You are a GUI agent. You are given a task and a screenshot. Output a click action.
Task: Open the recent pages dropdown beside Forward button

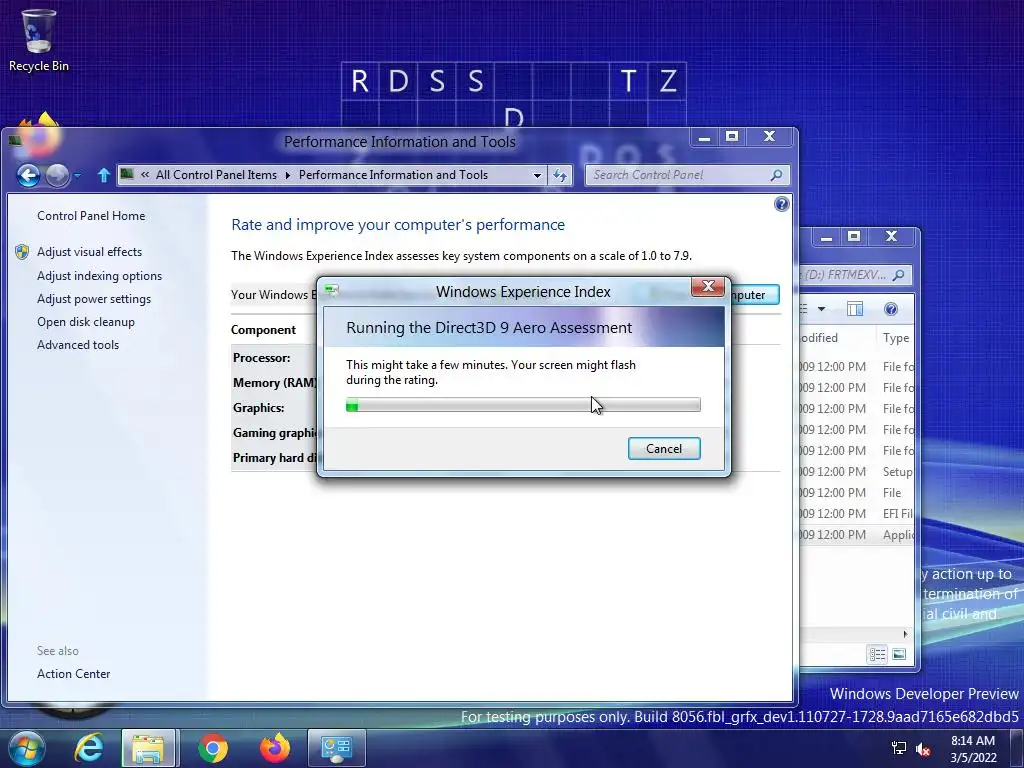point(78,175)
